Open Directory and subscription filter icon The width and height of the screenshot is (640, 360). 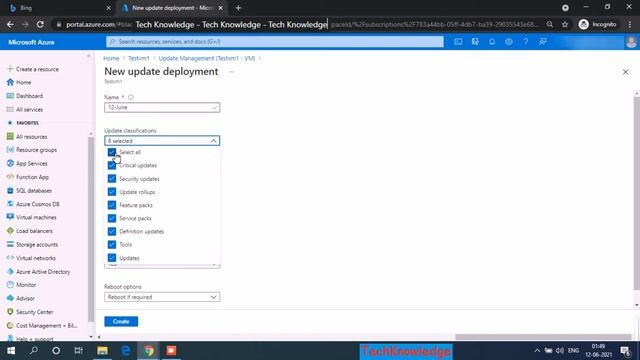click(x=475, y=42)
